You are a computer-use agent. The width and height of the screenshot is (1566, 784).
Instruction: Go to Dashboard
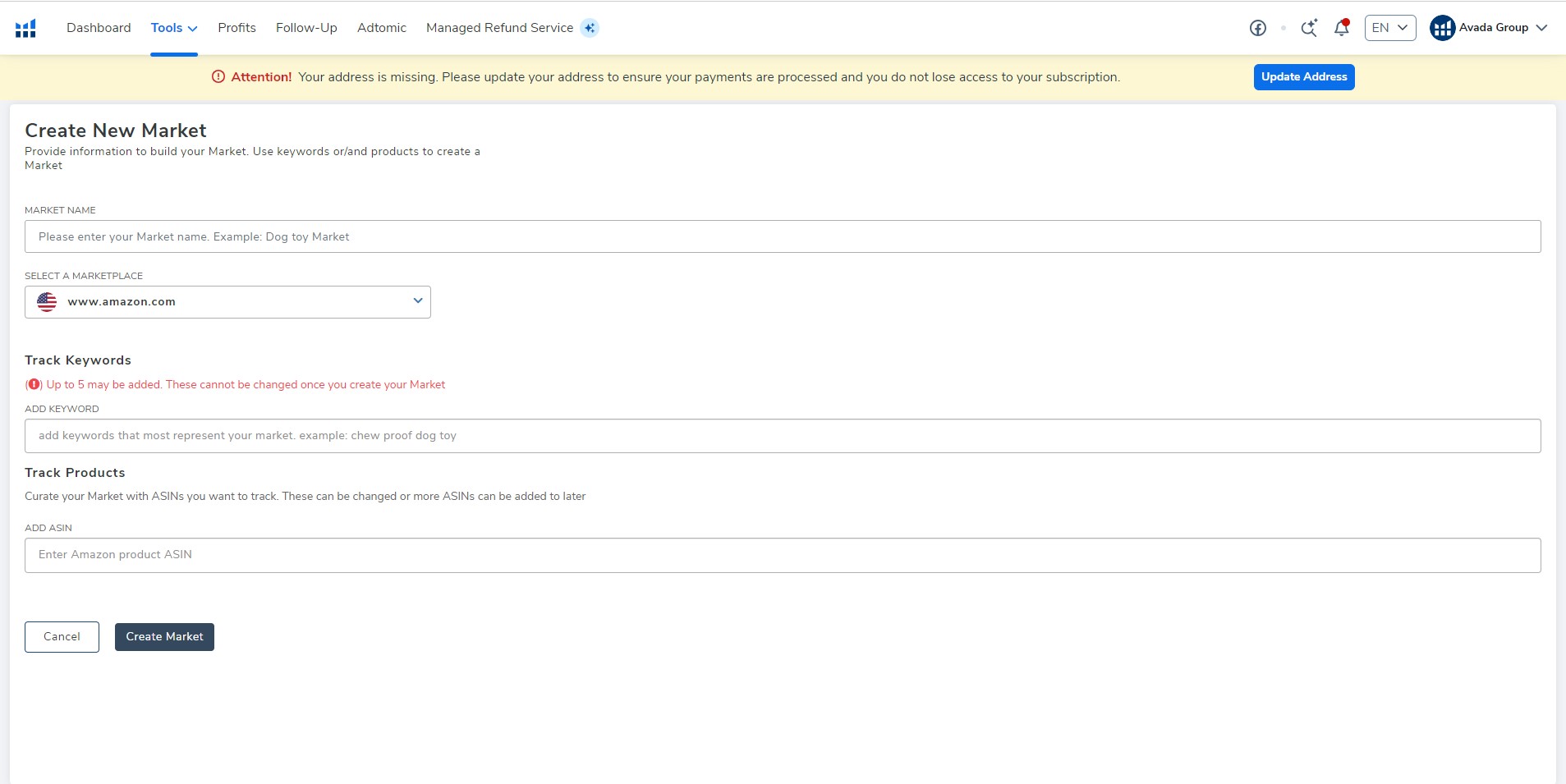click(99, 28)
